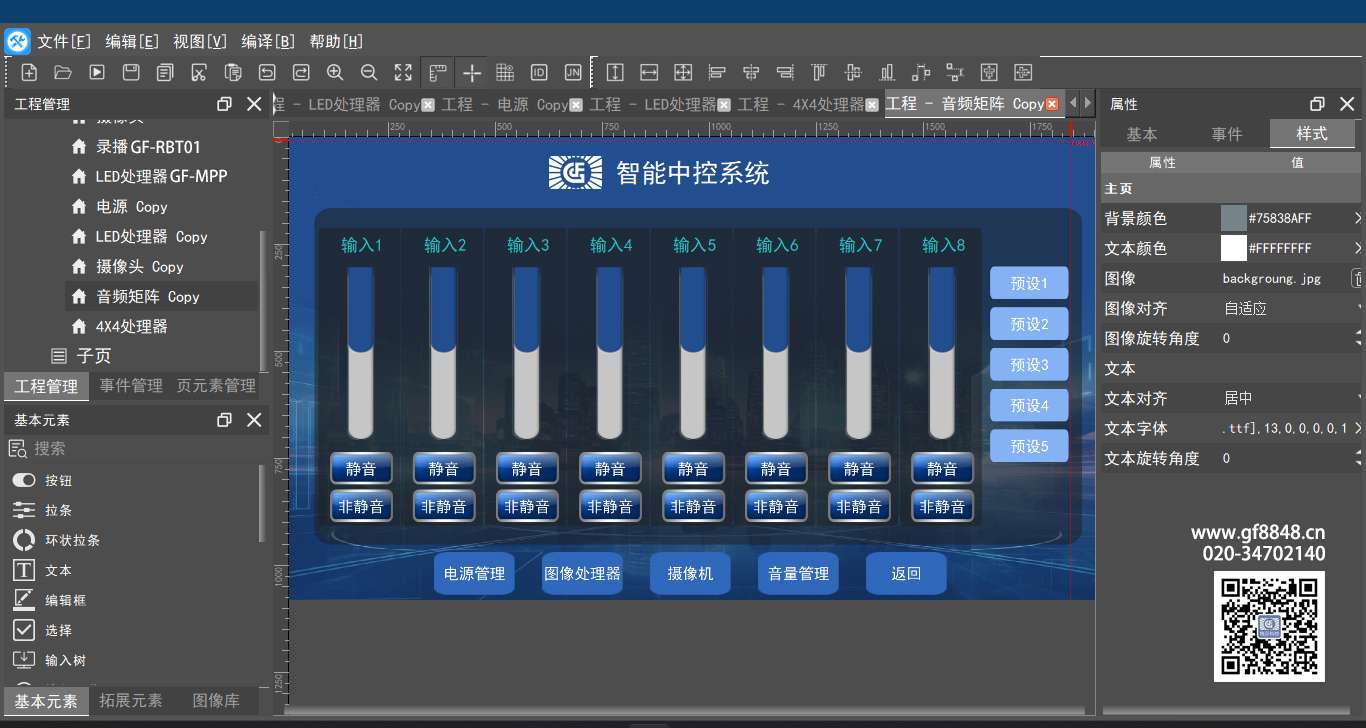The image size is (1366, 728).
Task: Click the run/preview play icon
Action: pyautogui.click(x=96, y=72)
